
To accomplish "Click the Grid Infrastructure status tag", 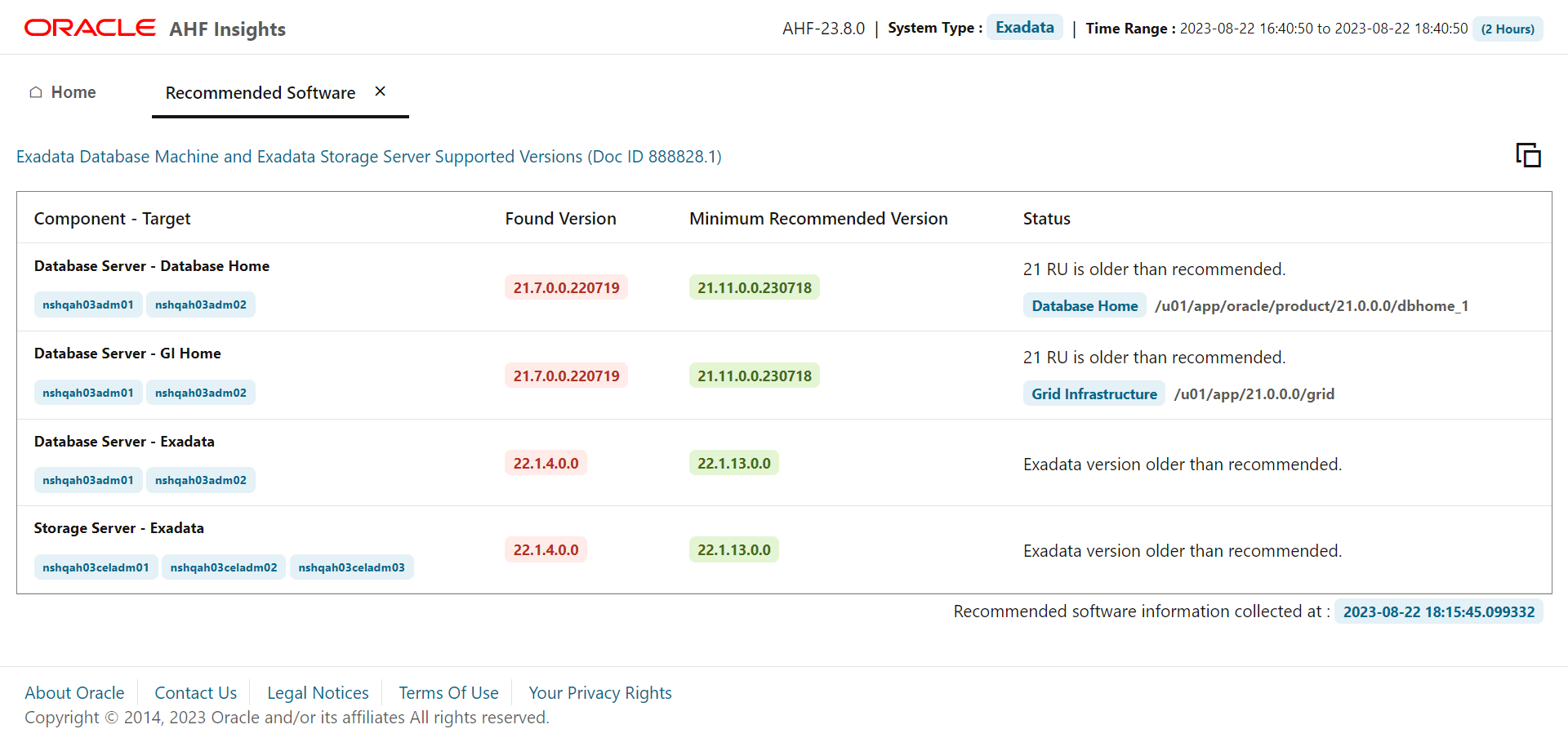I will click(x=1094, y=393).
